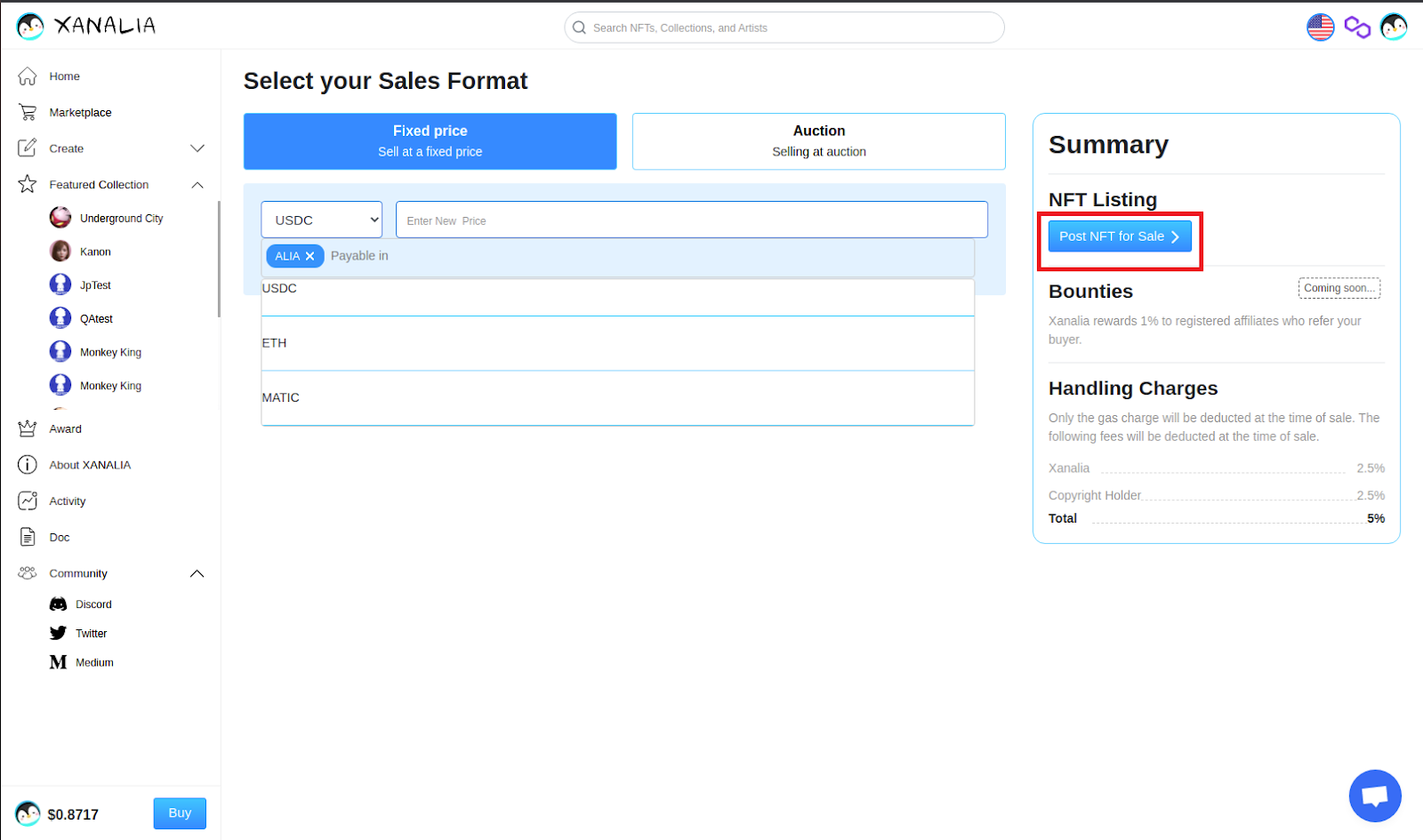Select ETH from payable options

click(618, 343)
